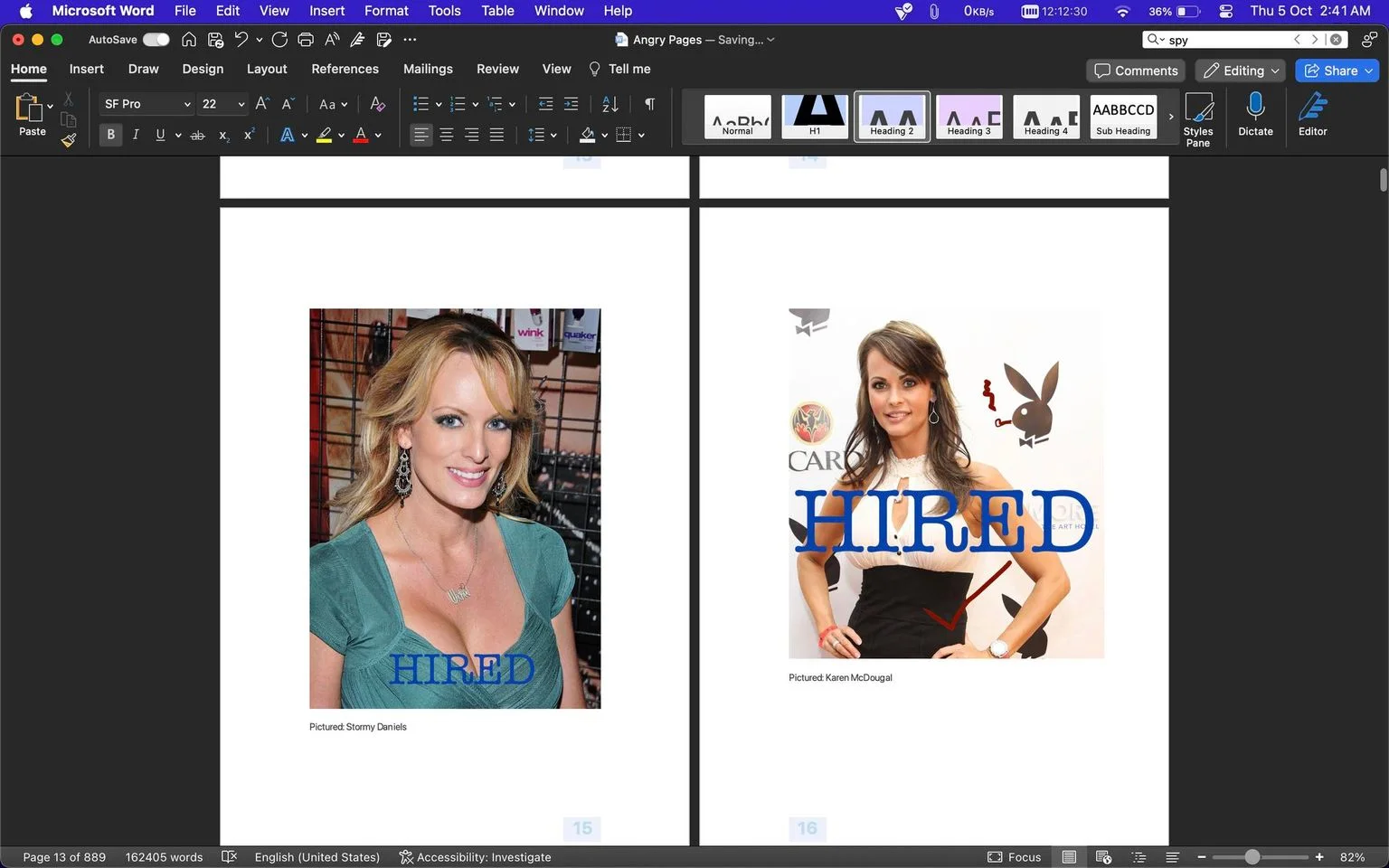
Task: Toggle the AutoSave switch
Action: click(x=156, y=39)
